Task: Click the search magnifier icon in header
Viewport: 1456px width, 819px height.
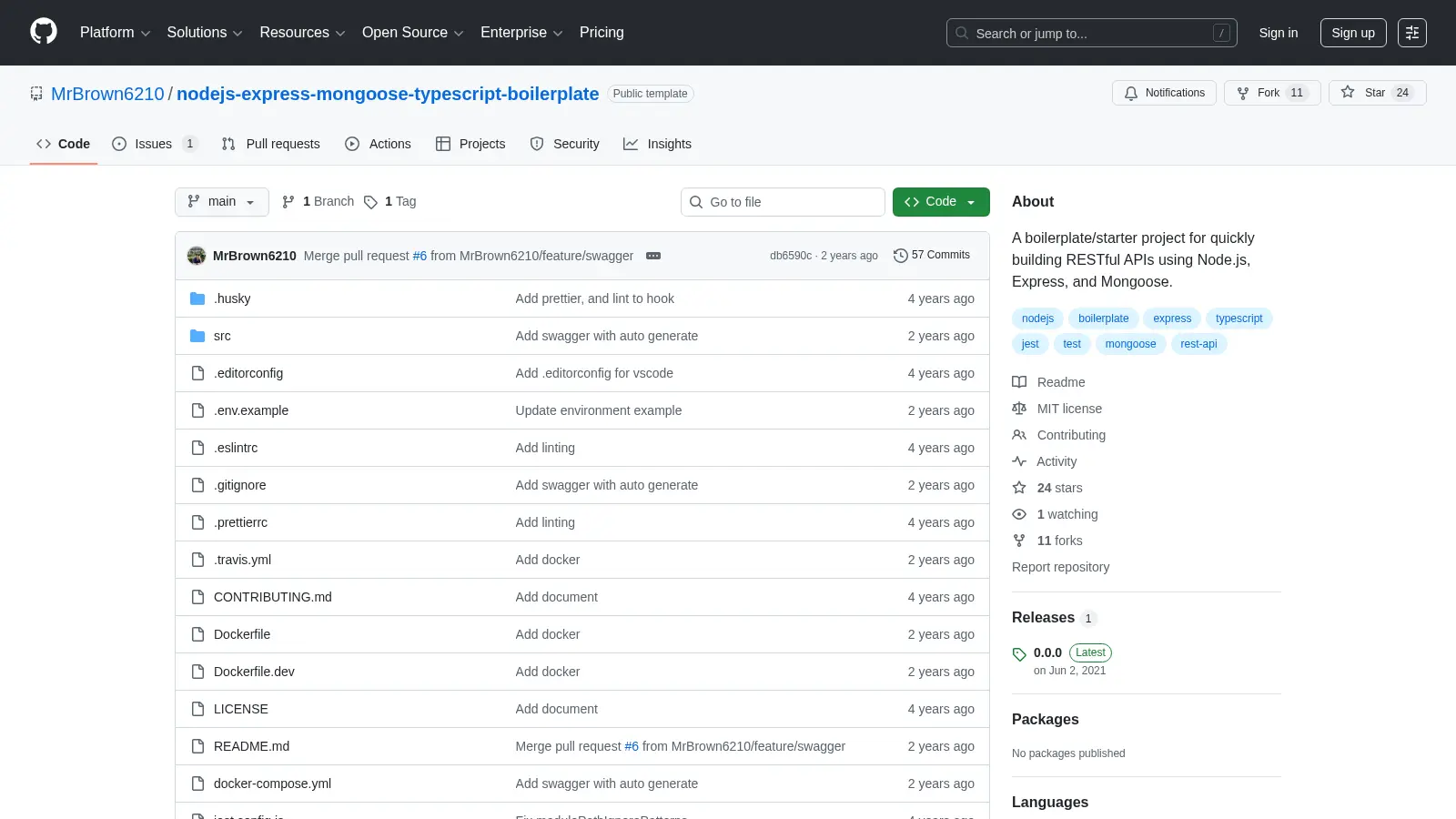Action: pyautogui.click(x=962, y=33)
